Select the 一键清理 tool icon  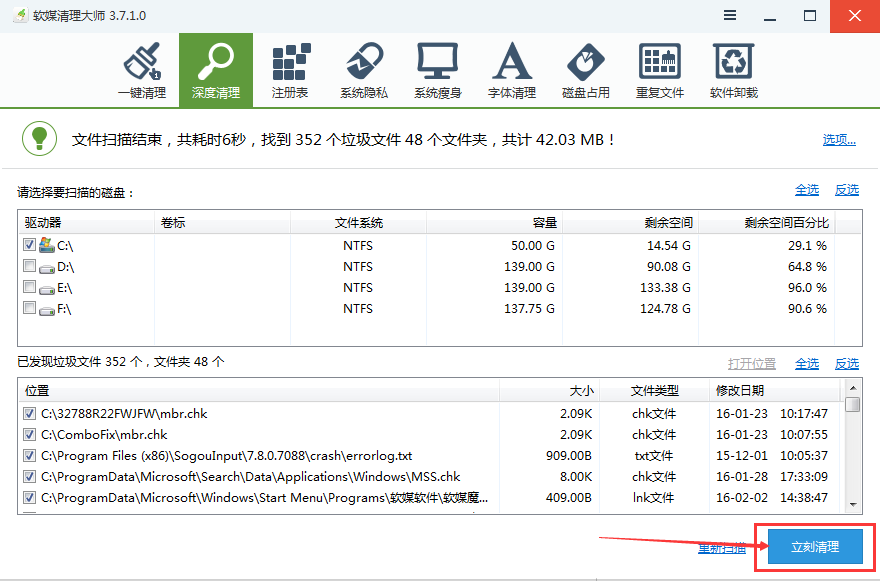(x=142, y=68)
